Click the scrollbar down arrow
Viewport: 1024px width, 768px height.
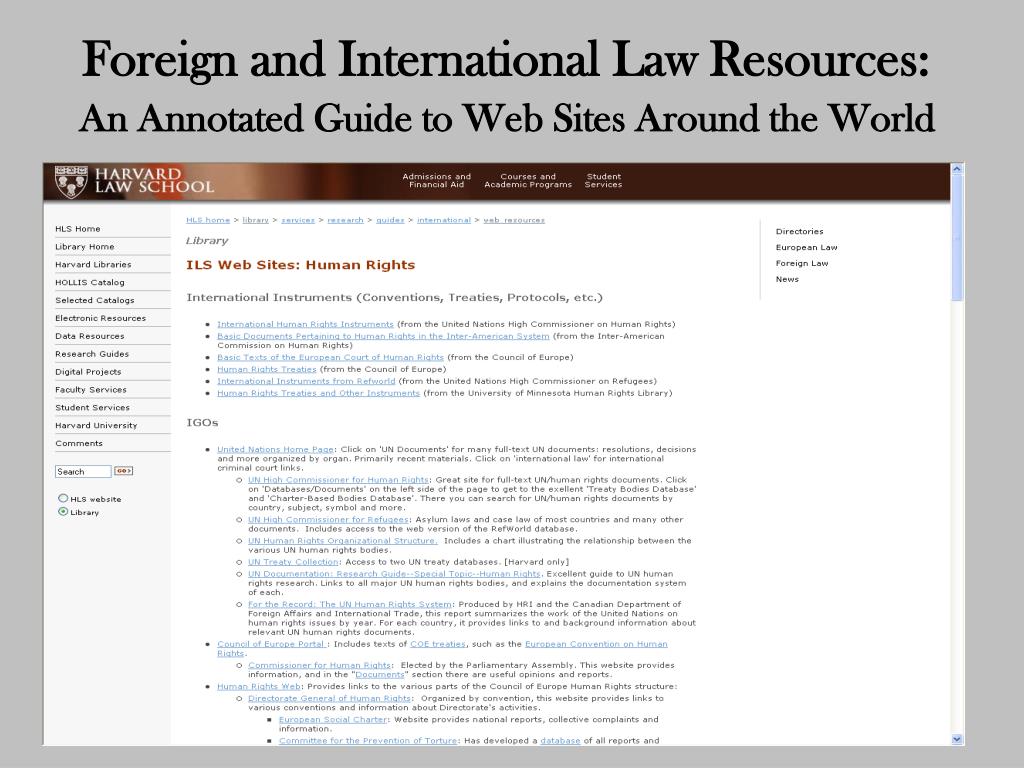[957, 739]
